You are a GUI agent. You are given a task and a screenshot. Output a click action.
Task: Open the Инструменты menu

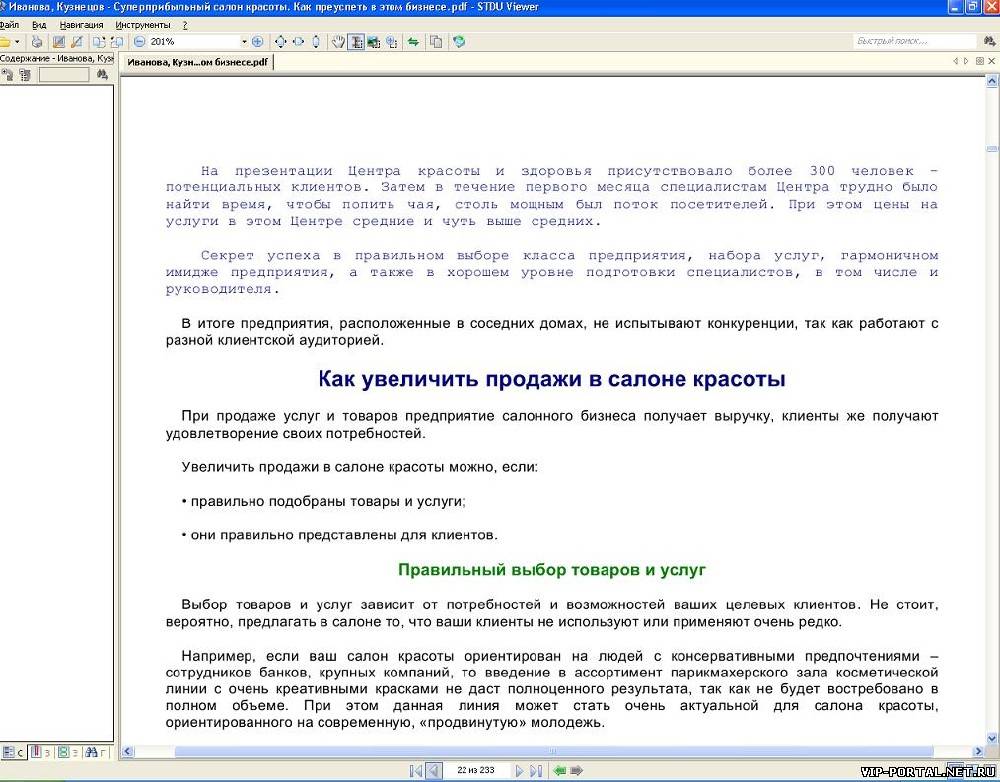143,25
